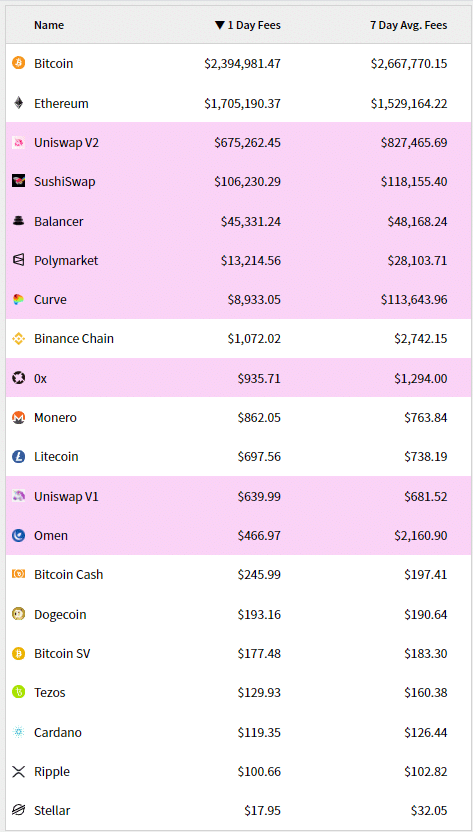Select the Cardano icon
Screen dimensions: 473x832
(x=19, y=732)
